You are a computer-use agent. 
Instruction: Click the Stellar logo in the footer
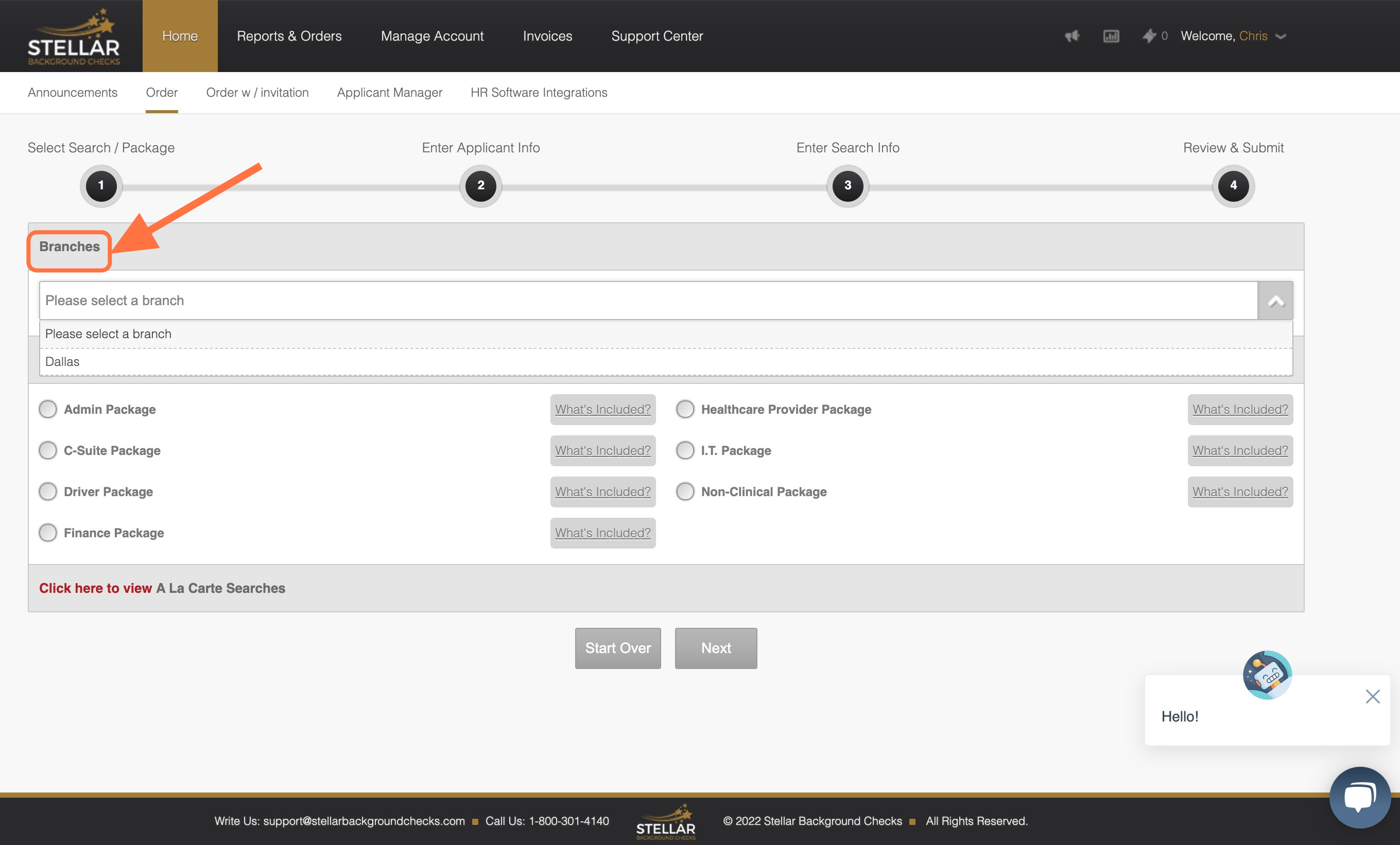pyautogui.click(x=666, y=821)
